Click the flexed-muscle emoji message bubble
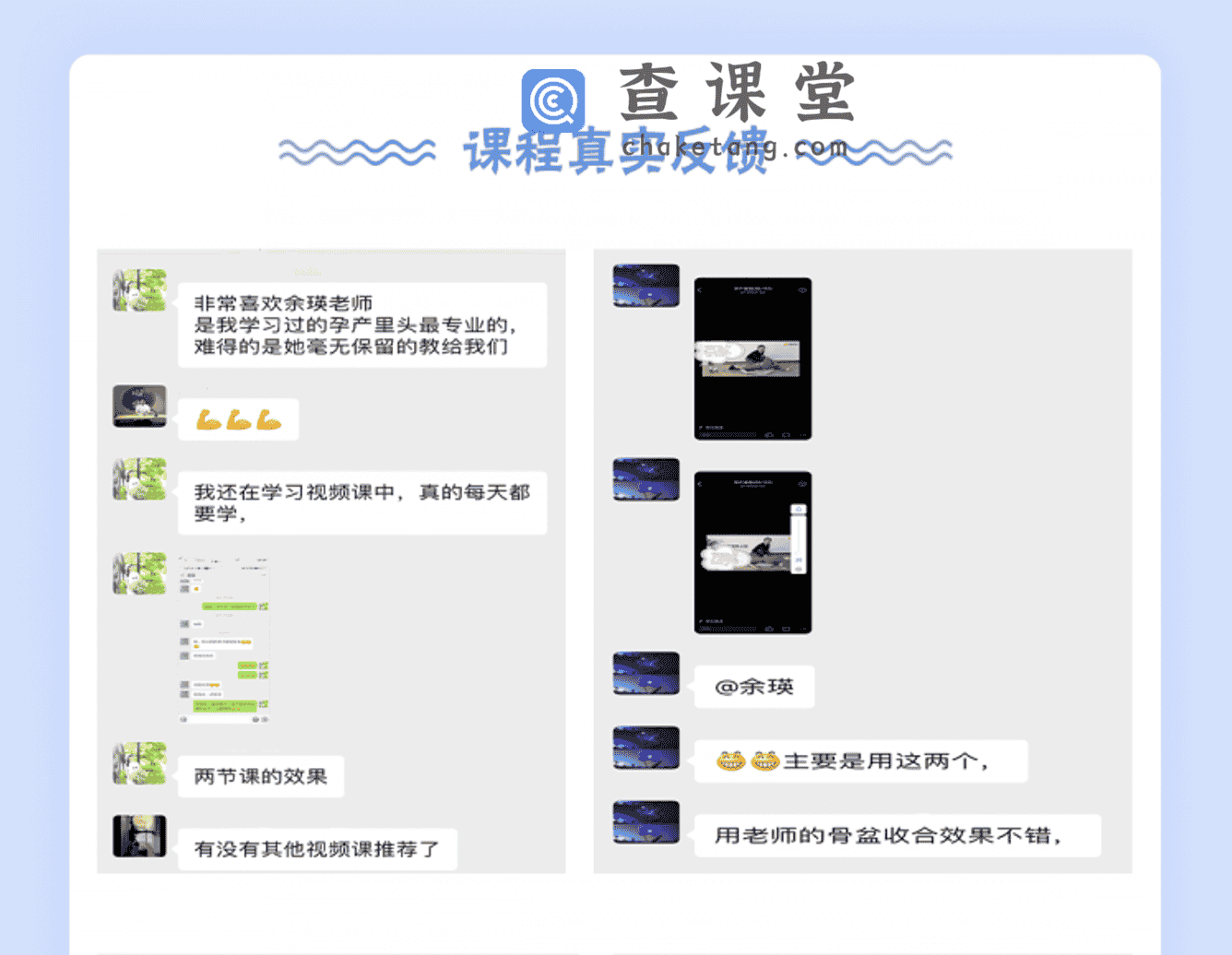 238,420
